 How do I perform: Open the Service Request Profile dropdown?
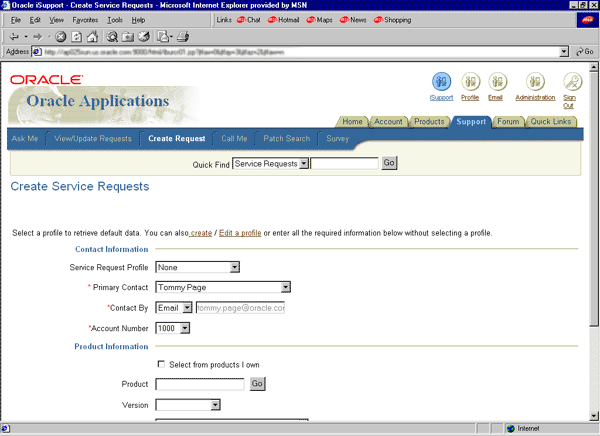(x=235, y=267)
